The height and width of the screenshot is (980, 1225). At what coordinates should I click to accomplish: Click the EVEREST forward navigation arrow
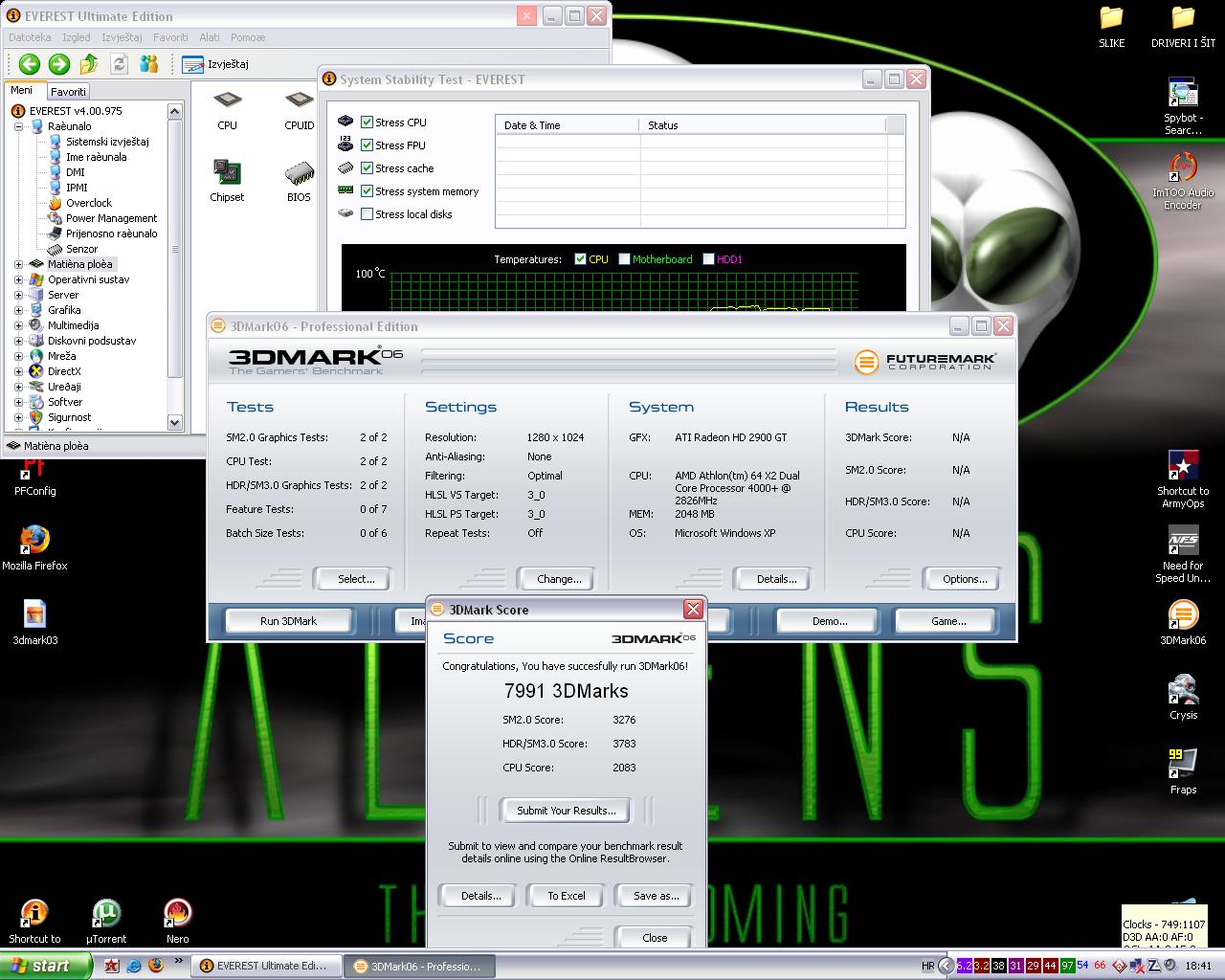59,64
